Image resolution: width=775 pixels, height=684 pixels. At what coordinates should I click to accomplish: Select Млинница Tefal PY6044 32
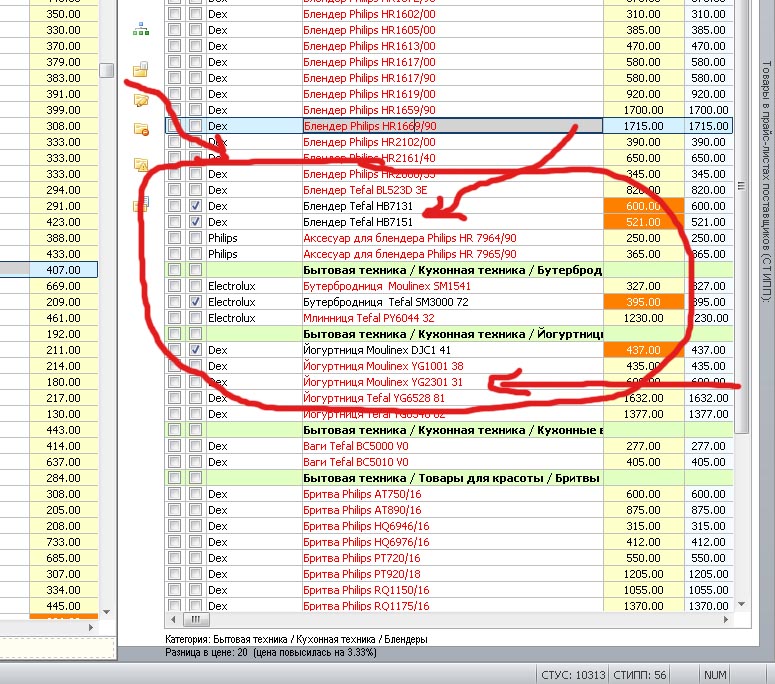click(369, 318)
